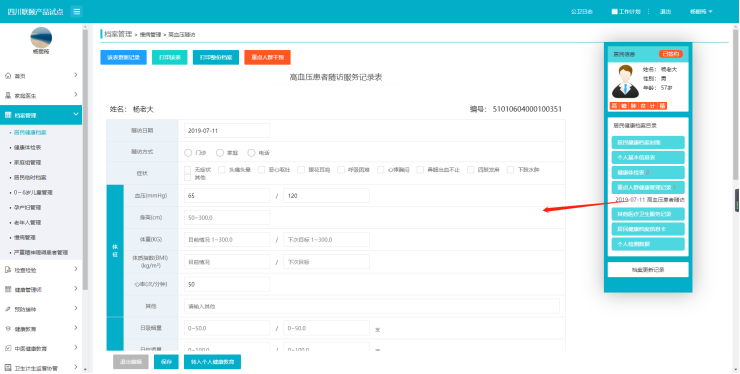The image size is (740, 374).
Task: Open 健康体检表 submenu item
Action: point(27,148)
